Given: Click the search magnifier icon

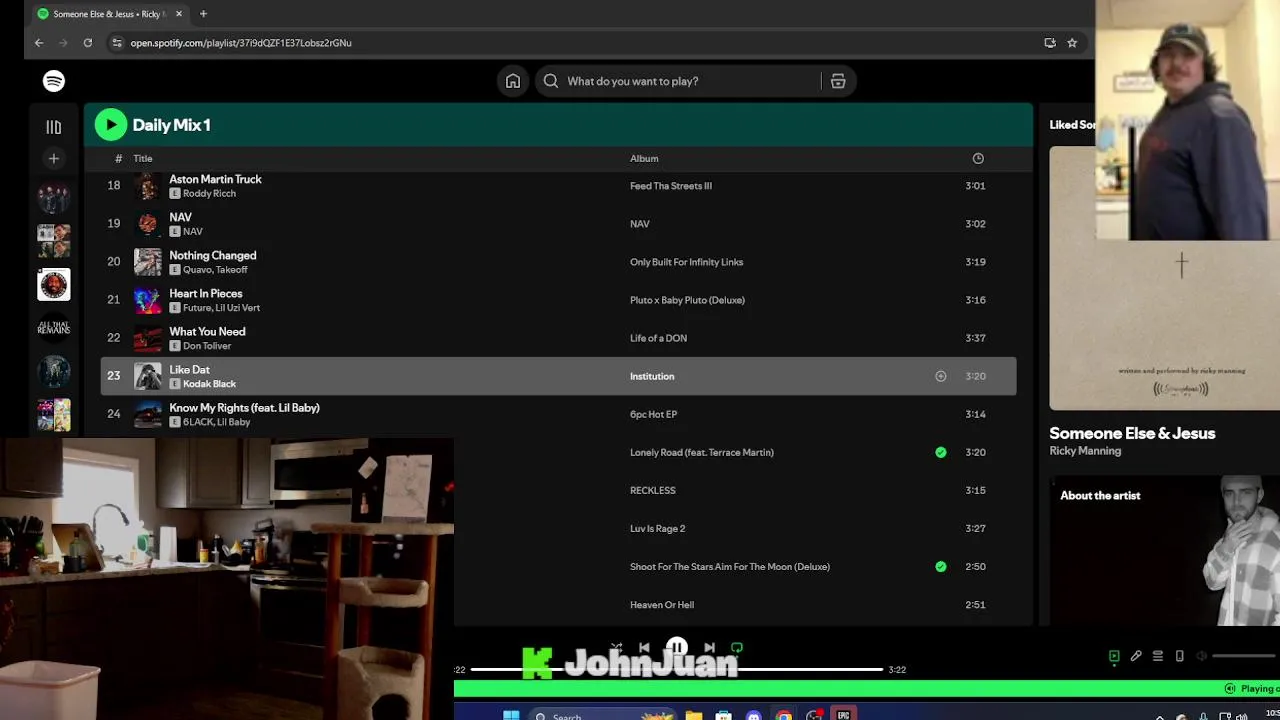Looking at the screenshot, I should [x=551, y=81].
